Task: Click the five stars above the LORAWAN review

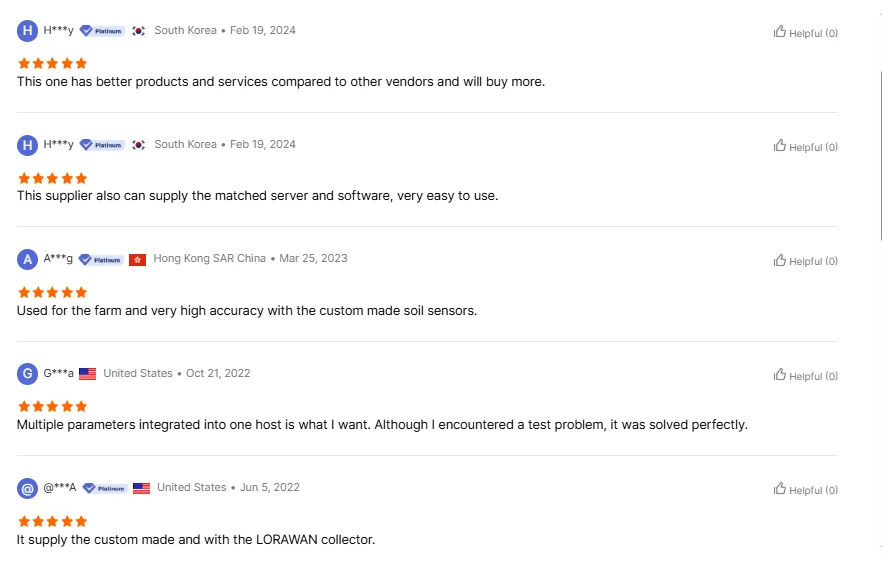Action: click(52, 521)
